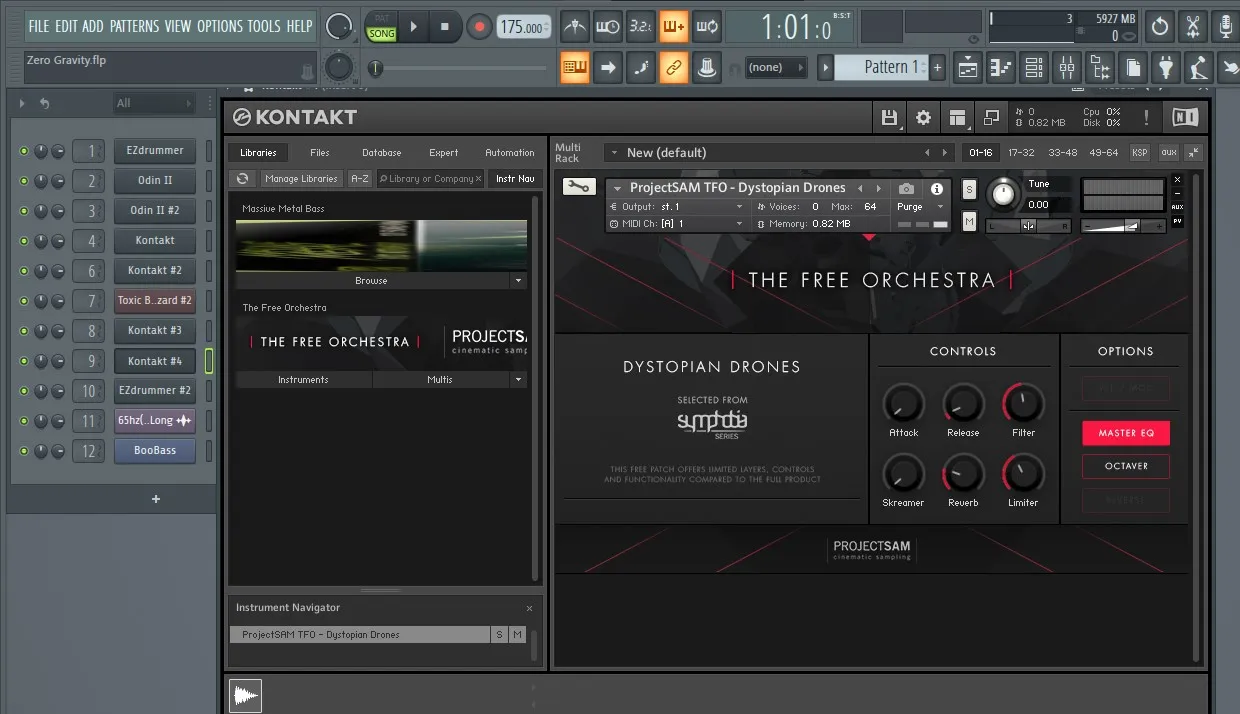Image resolution: width=1240 pixels, height=714 pixels.
Task: Click the Reverb knob
Action: tap(963, 473)
